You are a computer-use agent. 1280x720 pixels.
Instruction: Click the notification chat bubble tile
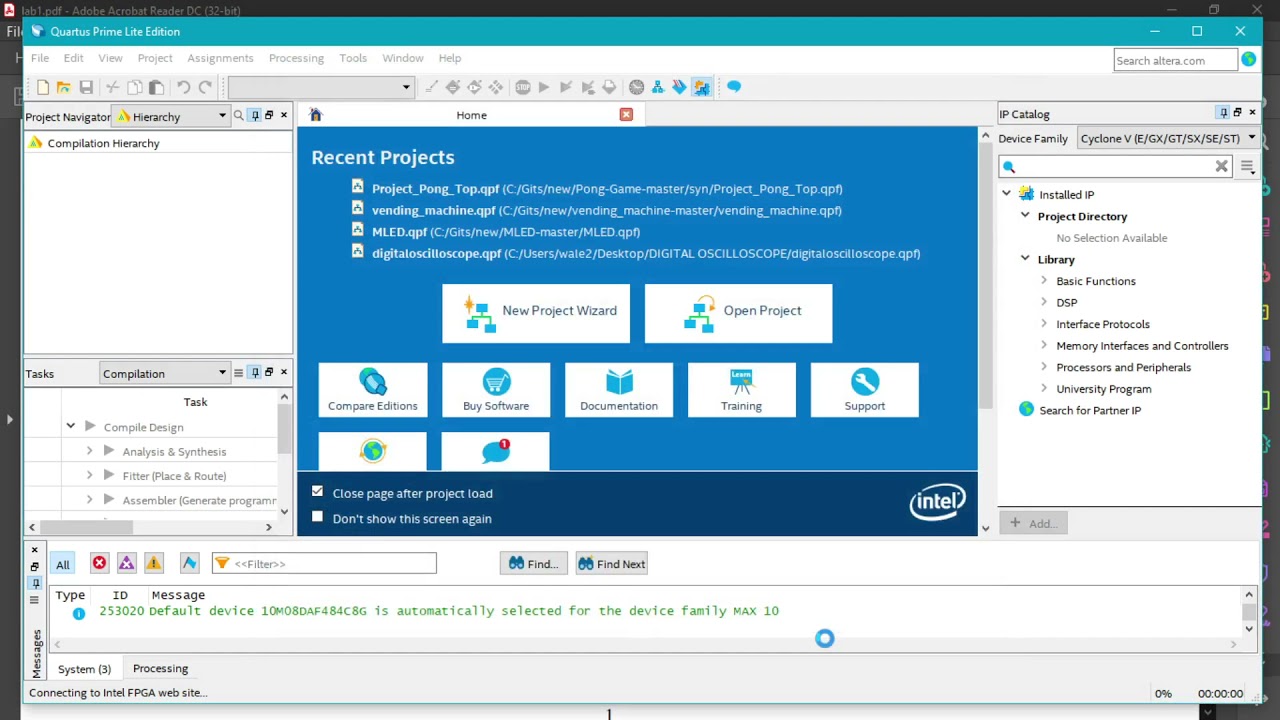[x=496, y=451]
